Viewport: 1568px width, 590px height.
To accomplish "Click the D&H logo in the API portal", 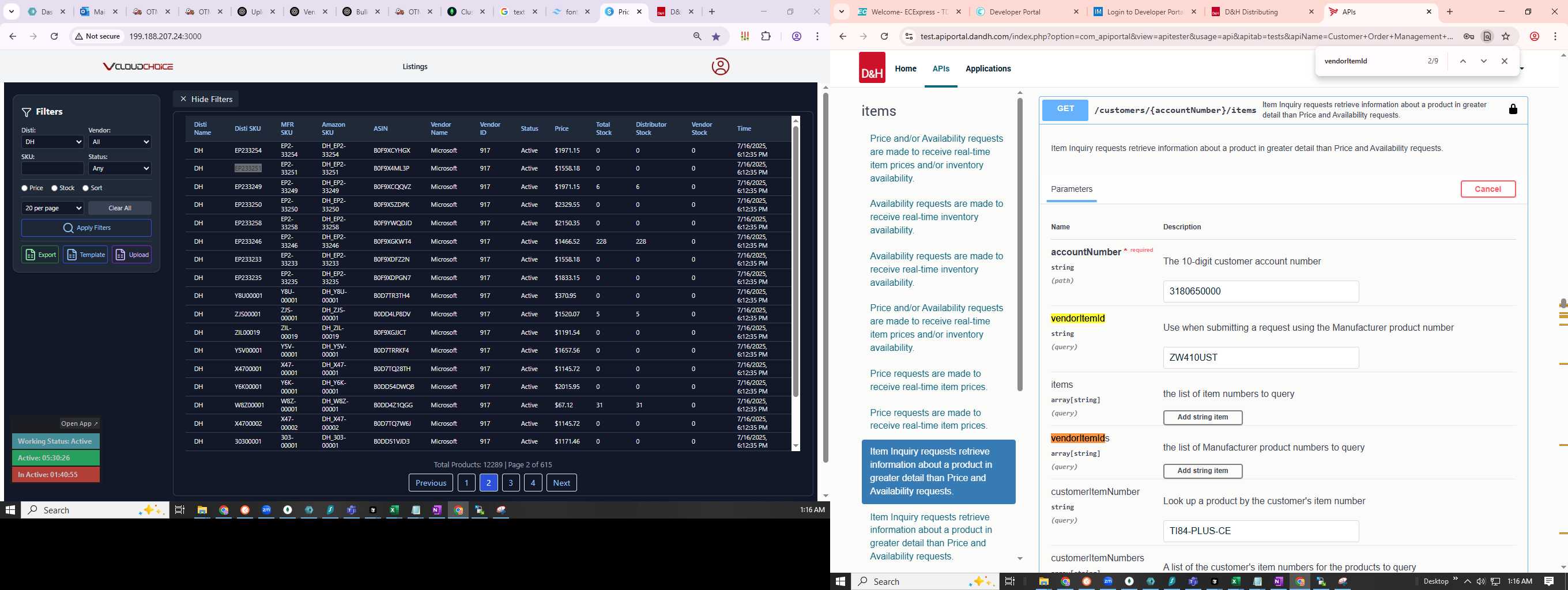I will pyautogui.click(x=872, y=67).
